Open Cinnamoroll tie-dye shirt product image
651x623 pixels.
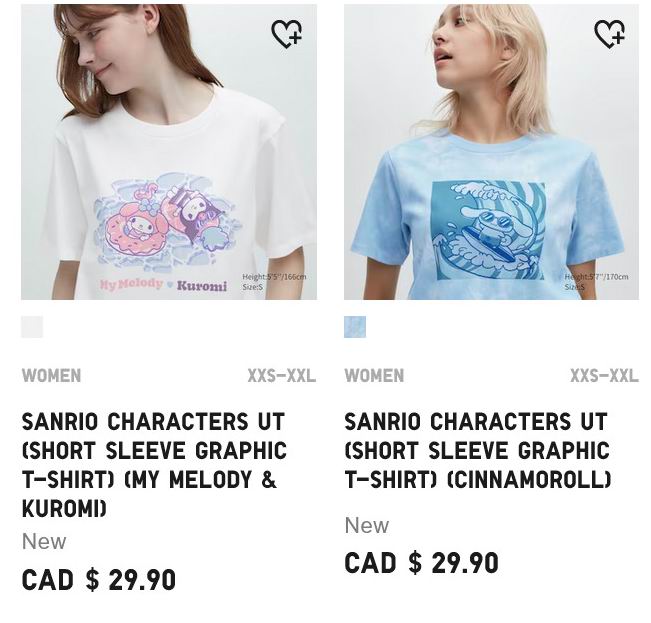tap(492, 152)
